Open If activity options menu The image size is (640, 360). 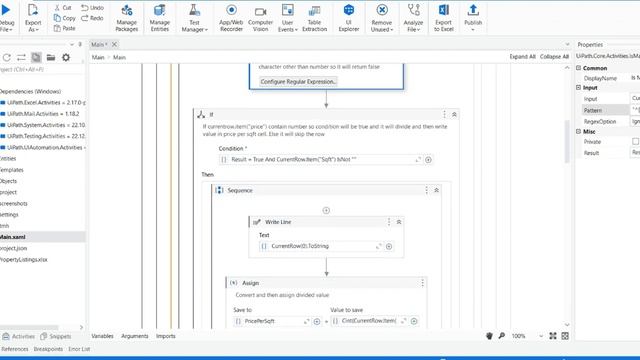click(444, 115)
